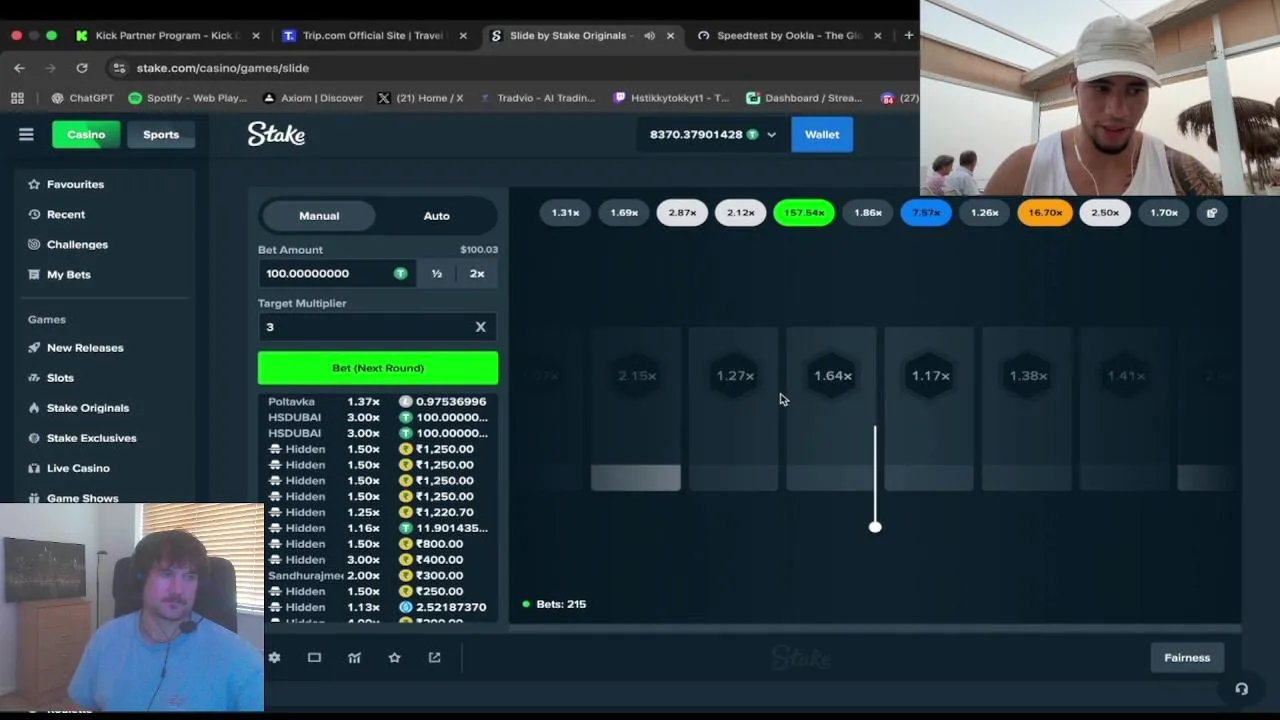1280x720 pixels.
Task: Open Axiom Discover bookmark
Action: [312, 98]
